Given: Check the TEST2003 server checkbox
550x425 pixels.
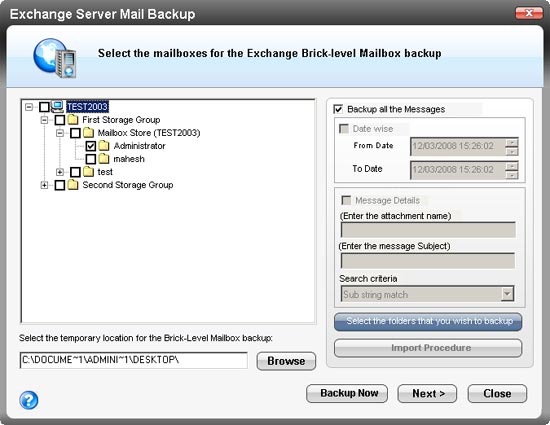Looking at the screenshot, I should tap(44, 107).
